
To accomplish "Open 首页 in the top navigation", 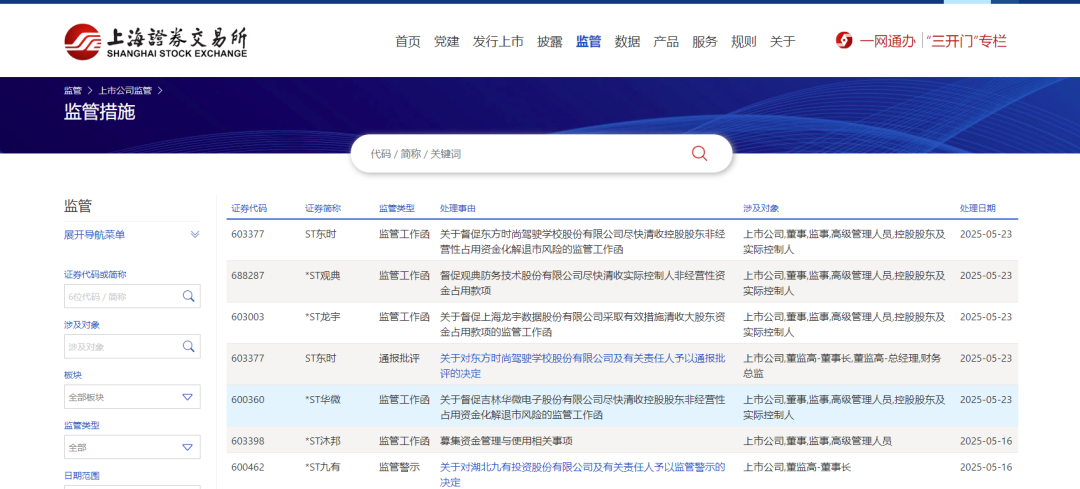I will (408, 41).
